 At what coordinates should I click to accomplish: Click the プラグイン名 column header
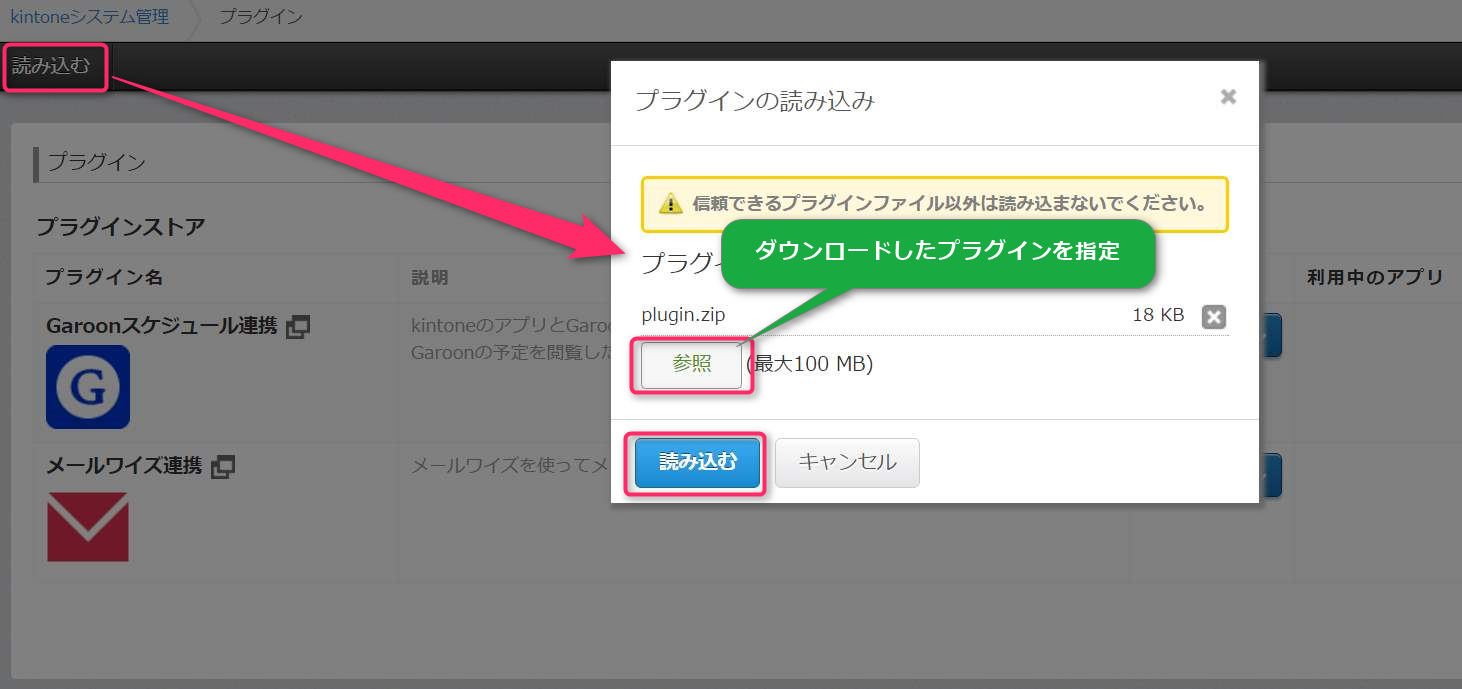coord(104,277)
